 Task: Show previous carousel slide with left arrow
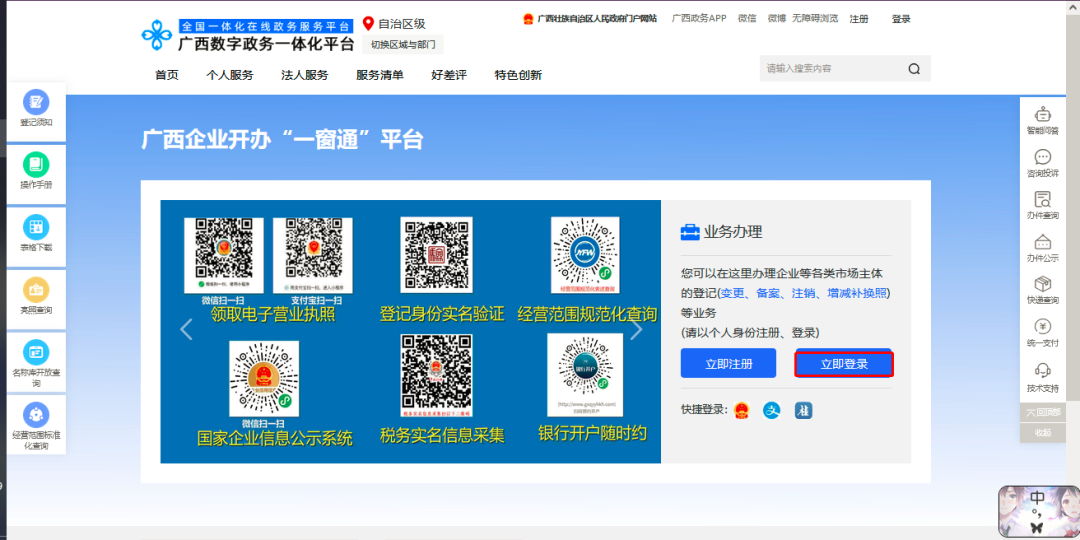pos(186,330)
